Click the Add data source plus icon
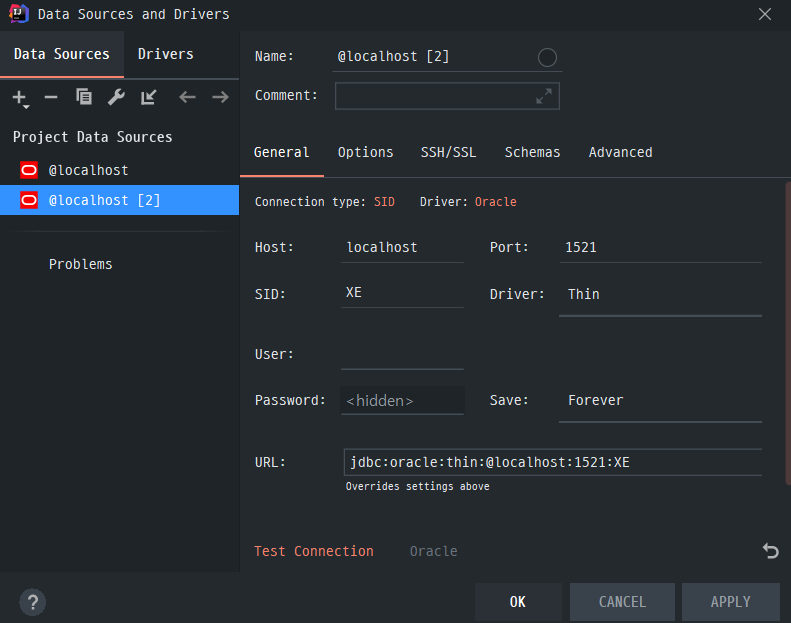This screenshot has height=623, width=791. pos(20,98)
